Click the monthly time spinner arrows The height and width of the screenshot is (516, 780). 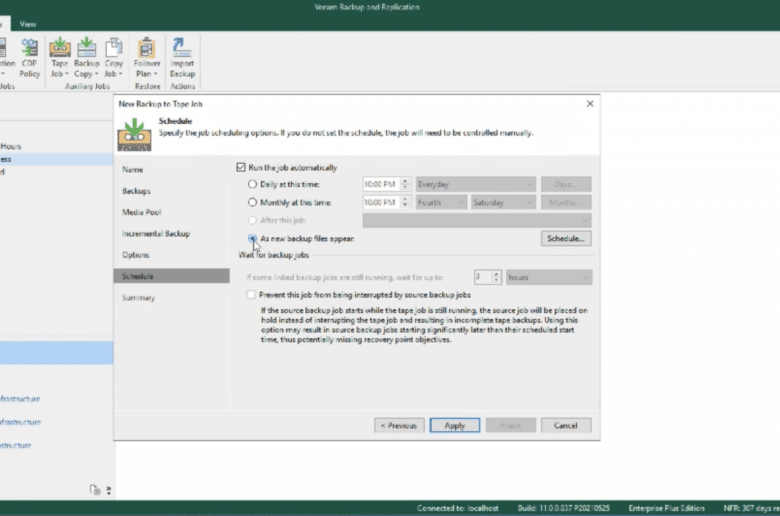click(x=405, y=203)
